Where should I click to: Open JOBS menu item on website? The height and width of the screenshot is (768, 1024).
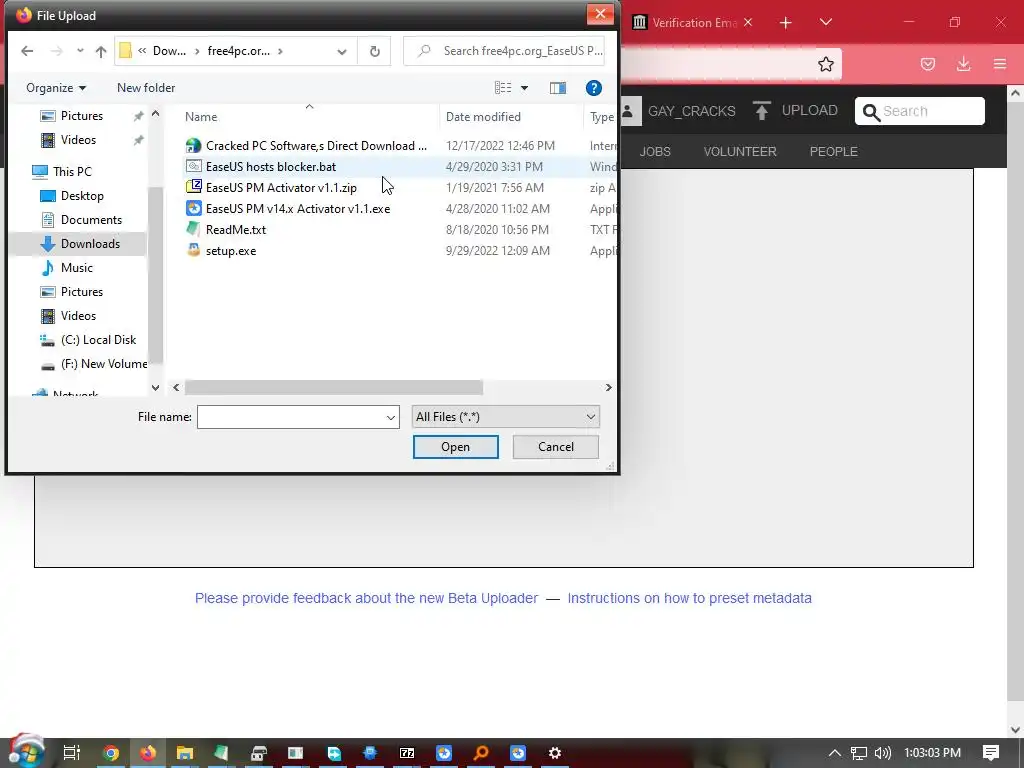[655, 152]
